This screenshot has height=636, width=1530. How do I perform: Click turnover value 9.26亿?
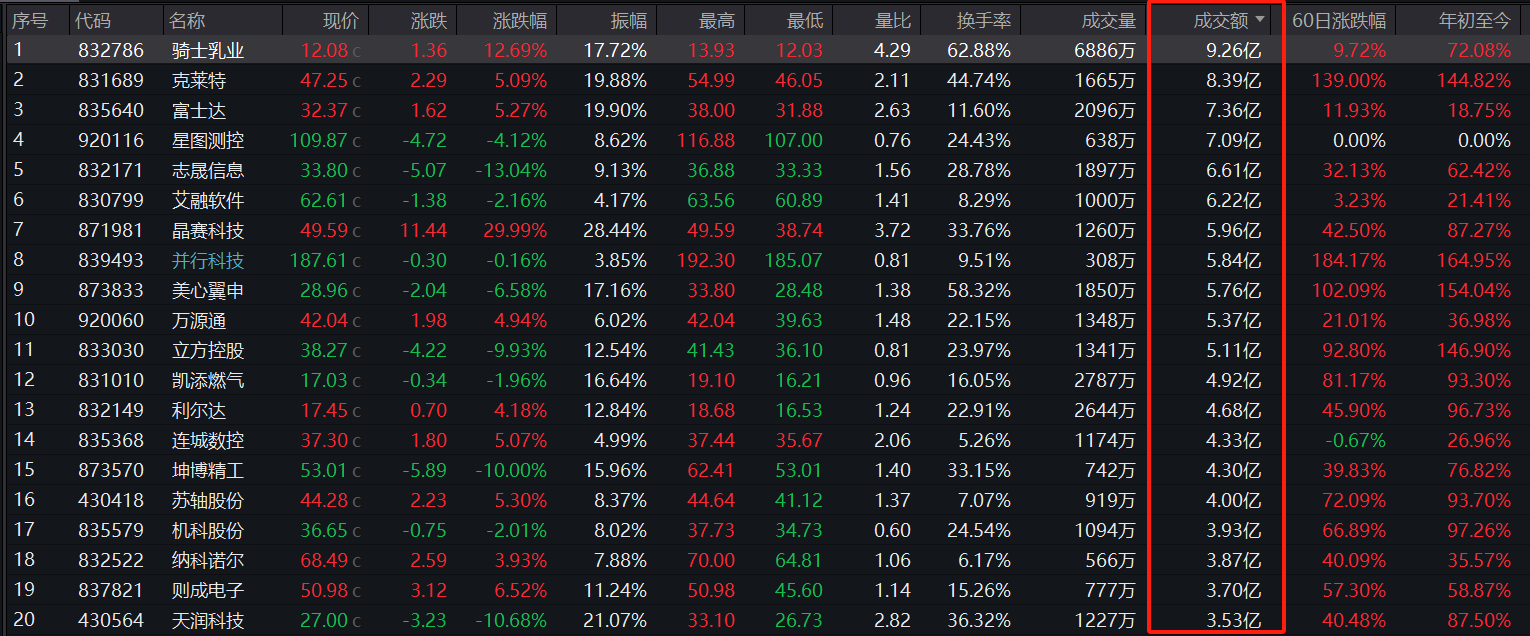point(1234,50)
